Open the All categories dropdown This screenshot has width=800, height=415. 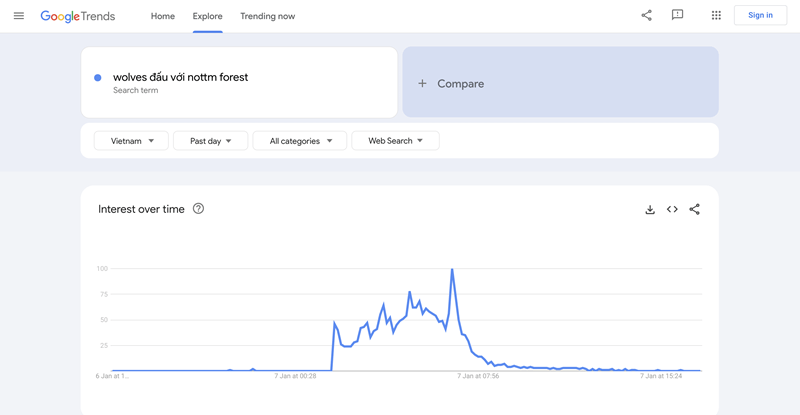click(300, 141)
